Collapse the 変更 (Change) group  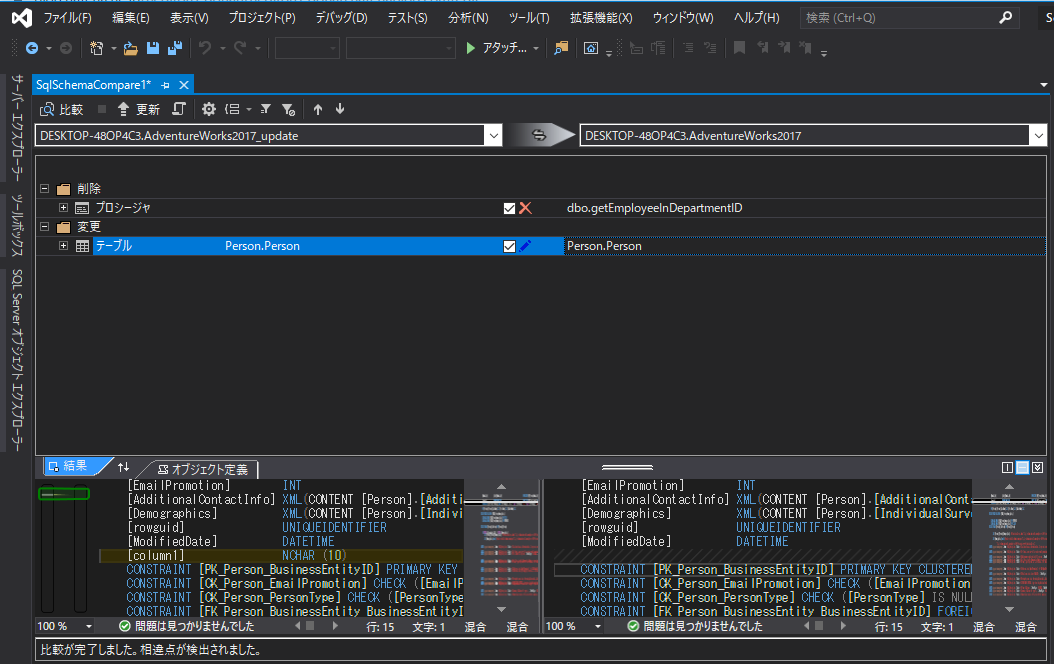click(x=44, y=226)
